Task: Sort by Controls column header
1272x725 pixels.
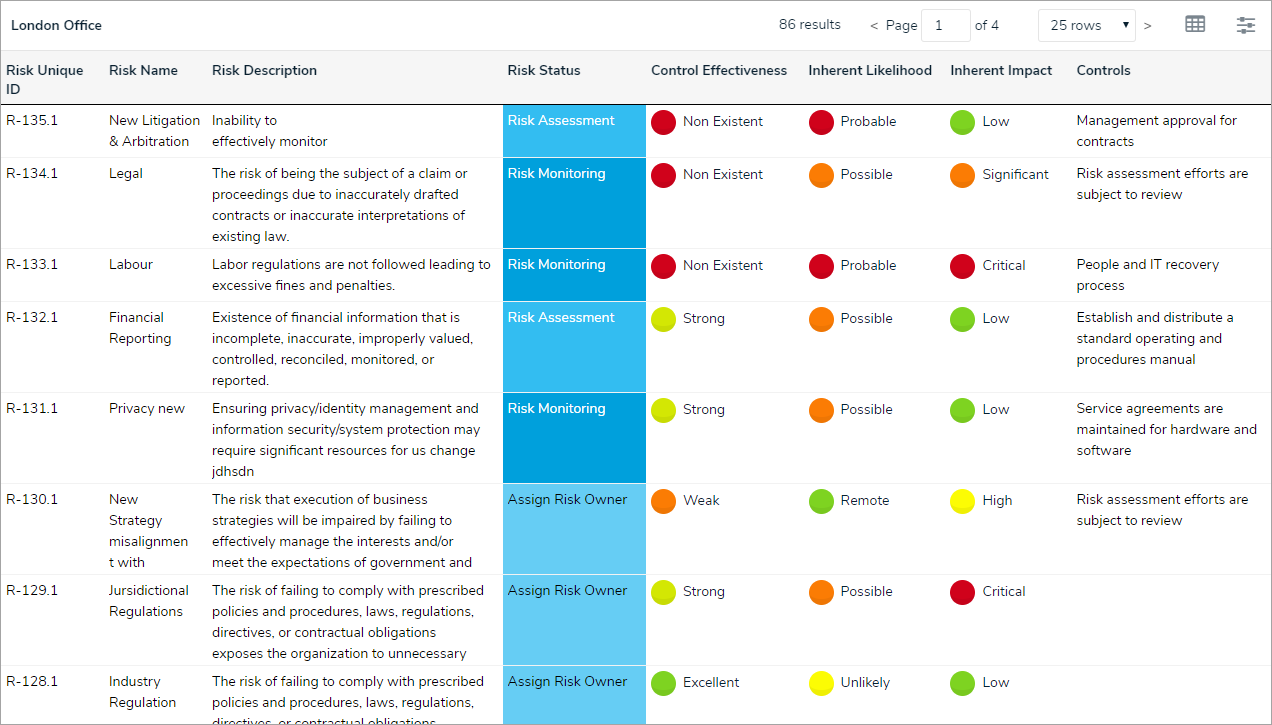Action: (1103, 71)
